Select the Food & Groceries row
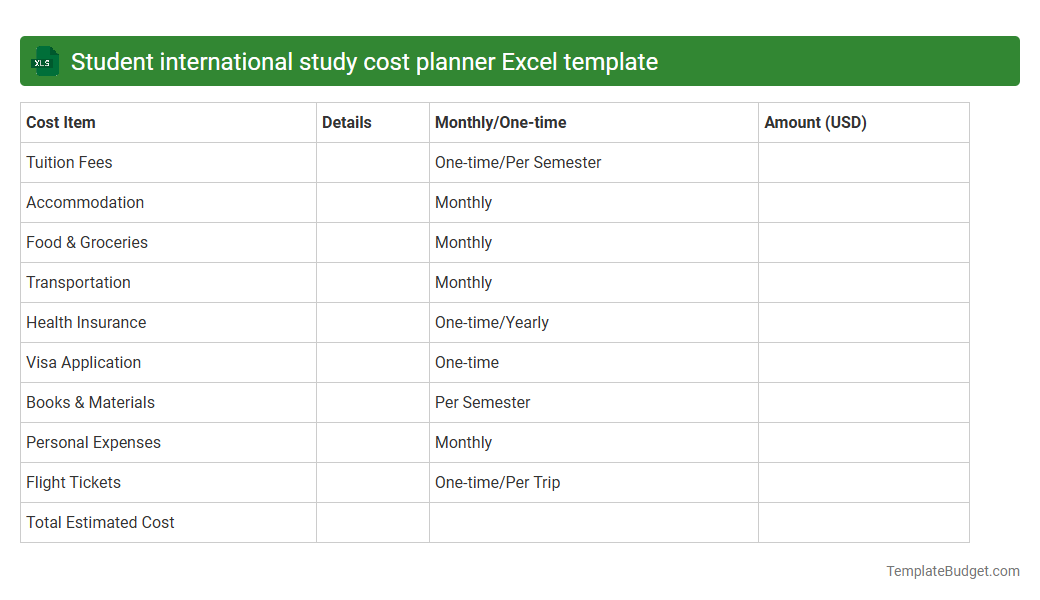This screenshot has width=1040, height=600. [86, 242]
